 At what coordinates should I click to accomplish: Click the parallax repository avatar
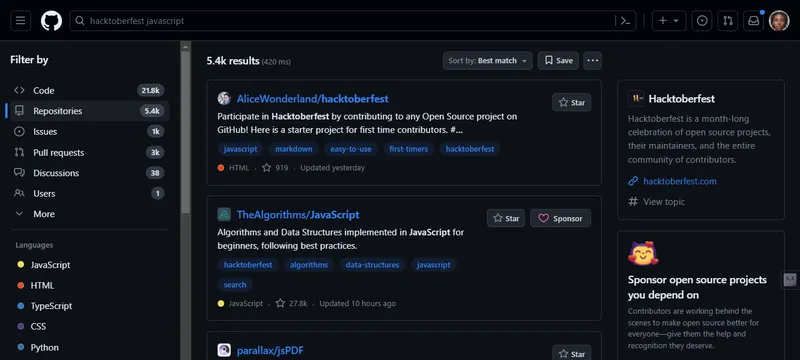tap(224, 350)
